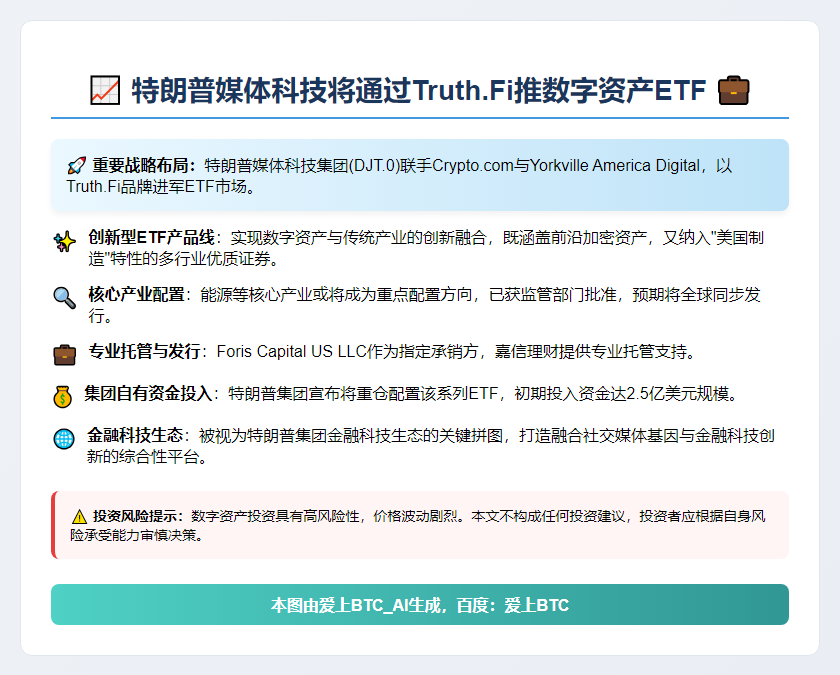Click the text Foris Capital US LLC
Viewport: 840px width, 675px height.
click(x=291, y=351)
